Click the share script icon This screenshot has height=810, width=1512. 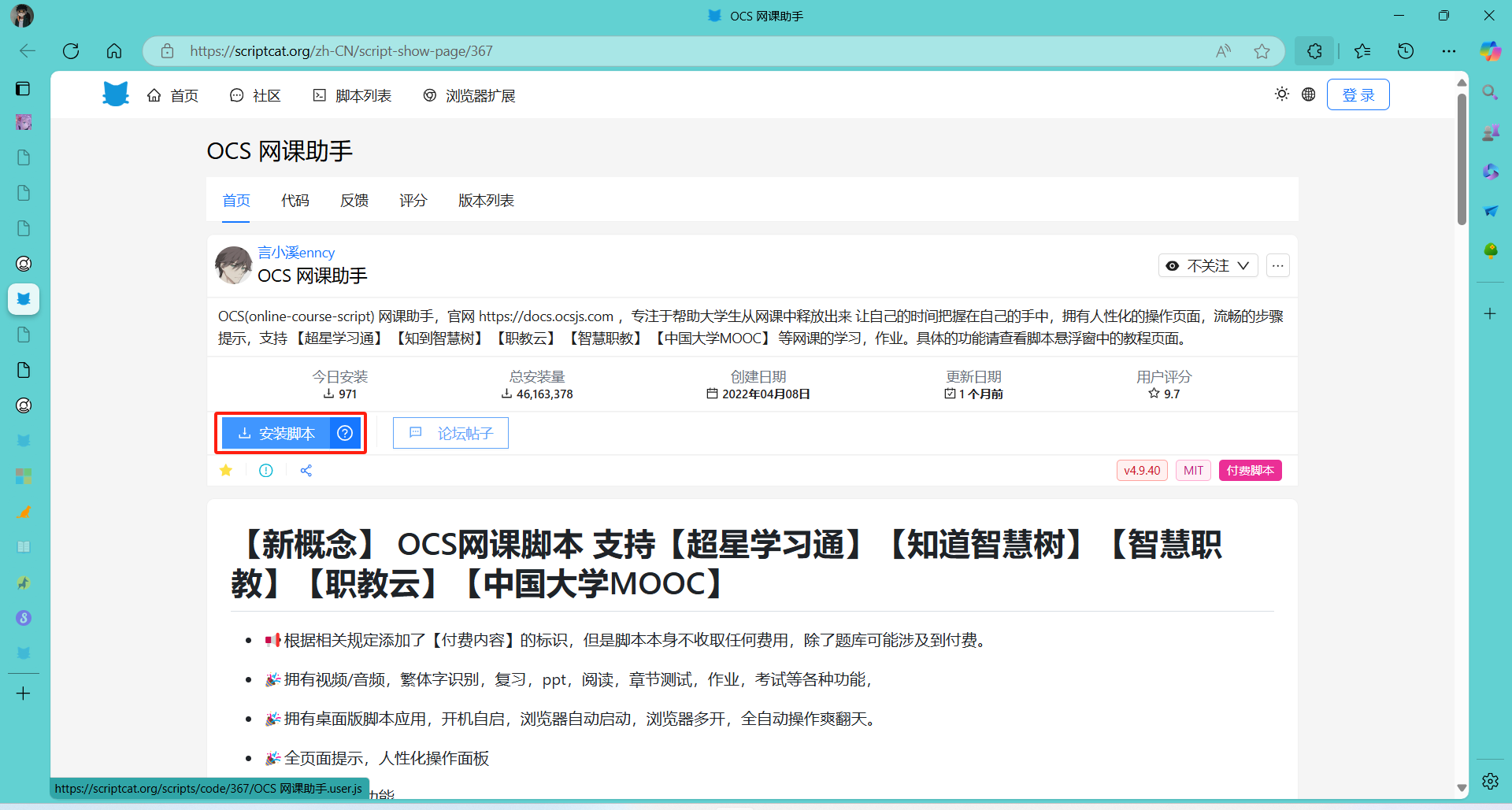tap(306, 471)
